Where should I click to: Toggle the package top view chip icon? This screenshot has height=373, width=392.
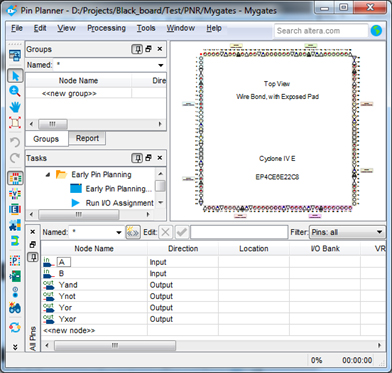pos(15,178)
